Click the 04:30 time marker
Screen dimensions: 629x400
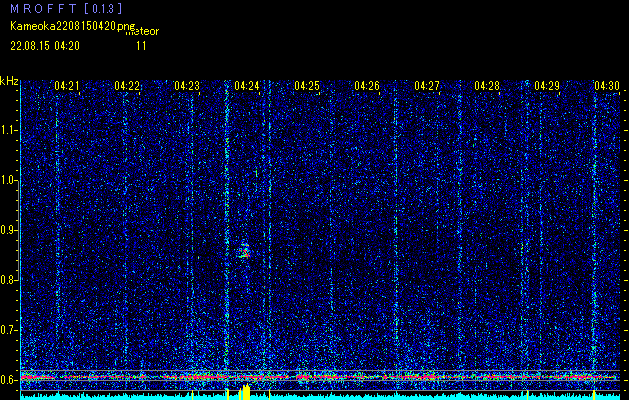(607, 85)
